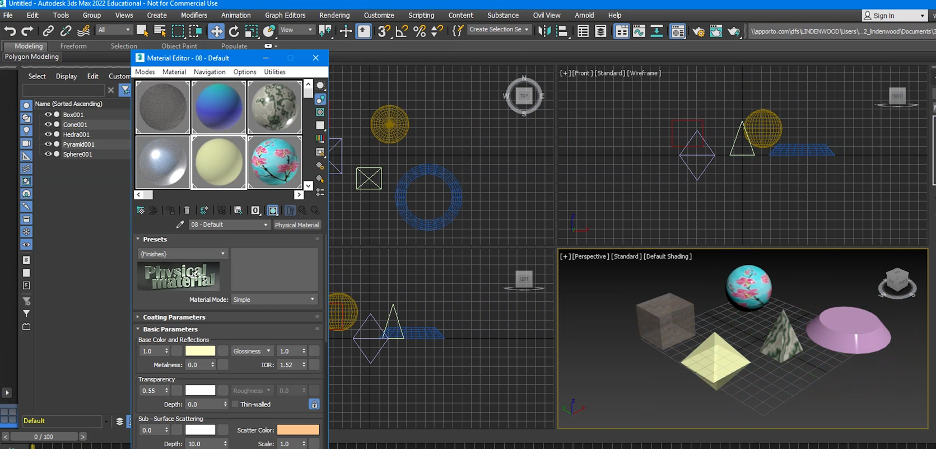Open the Rendering menu

tap(334, 16)
